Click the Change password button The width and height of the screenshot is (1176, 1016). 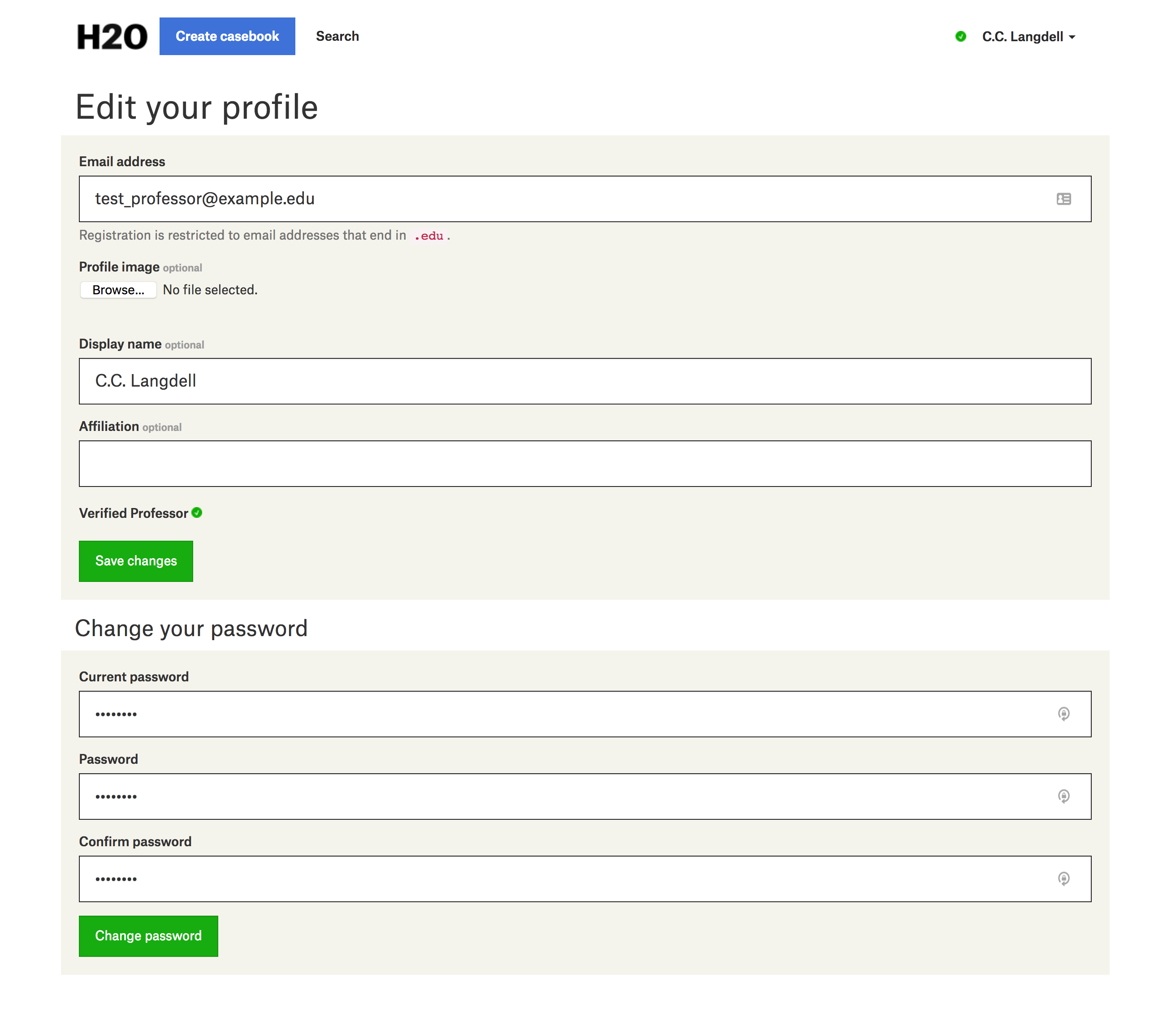[148, 936]
